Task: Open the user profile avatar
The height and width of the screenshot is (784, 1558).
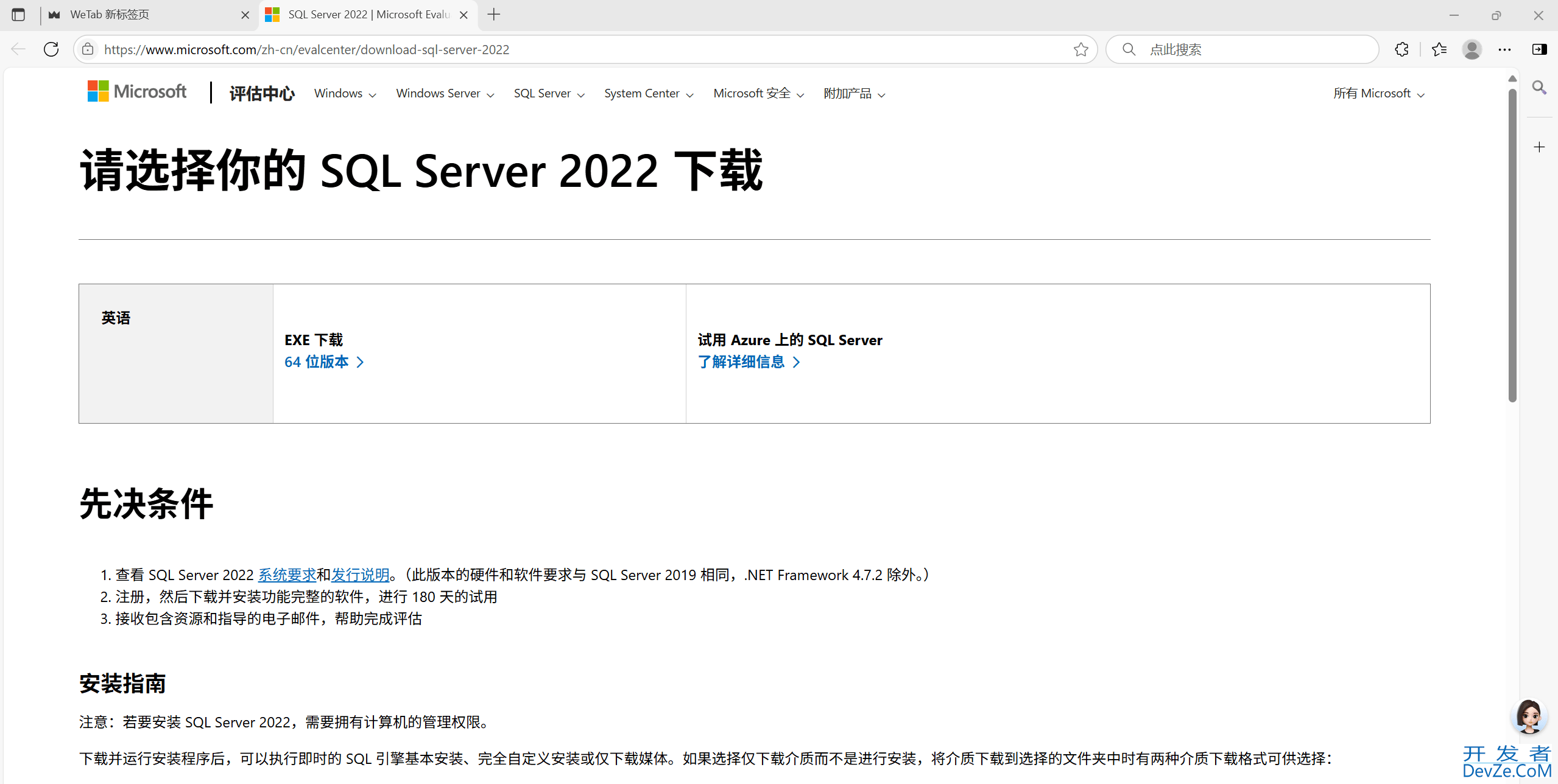Action: coord(1472,49)
